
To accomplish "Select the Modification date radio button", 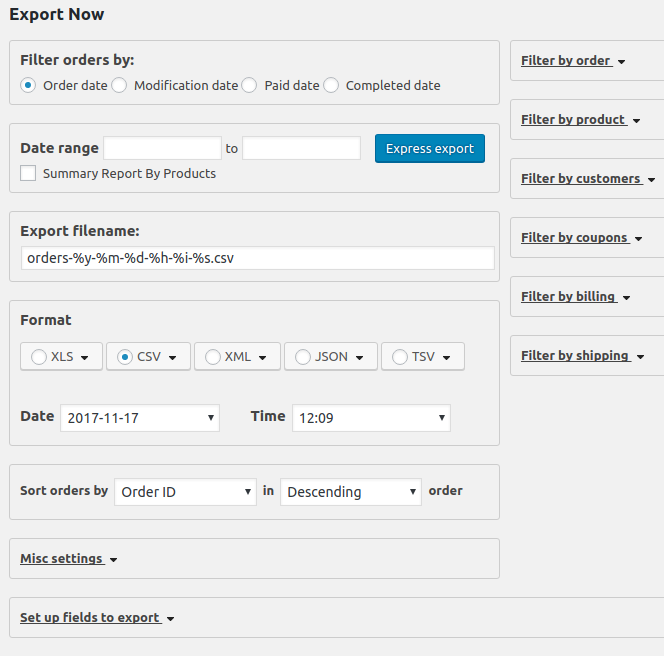I will pos(119,85).
